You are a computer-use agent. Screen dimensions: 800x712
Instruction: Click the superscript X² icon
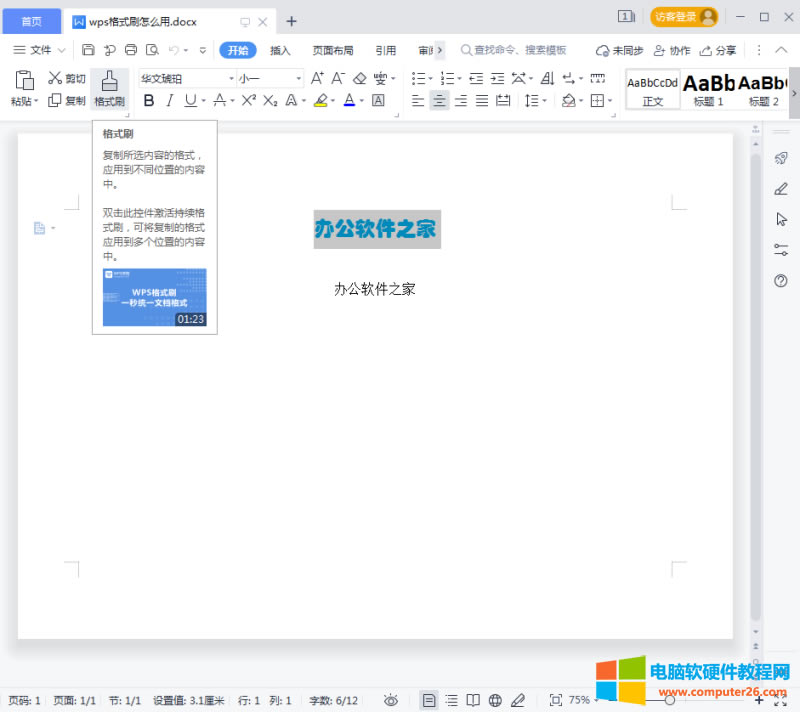(x=249, y=100)
